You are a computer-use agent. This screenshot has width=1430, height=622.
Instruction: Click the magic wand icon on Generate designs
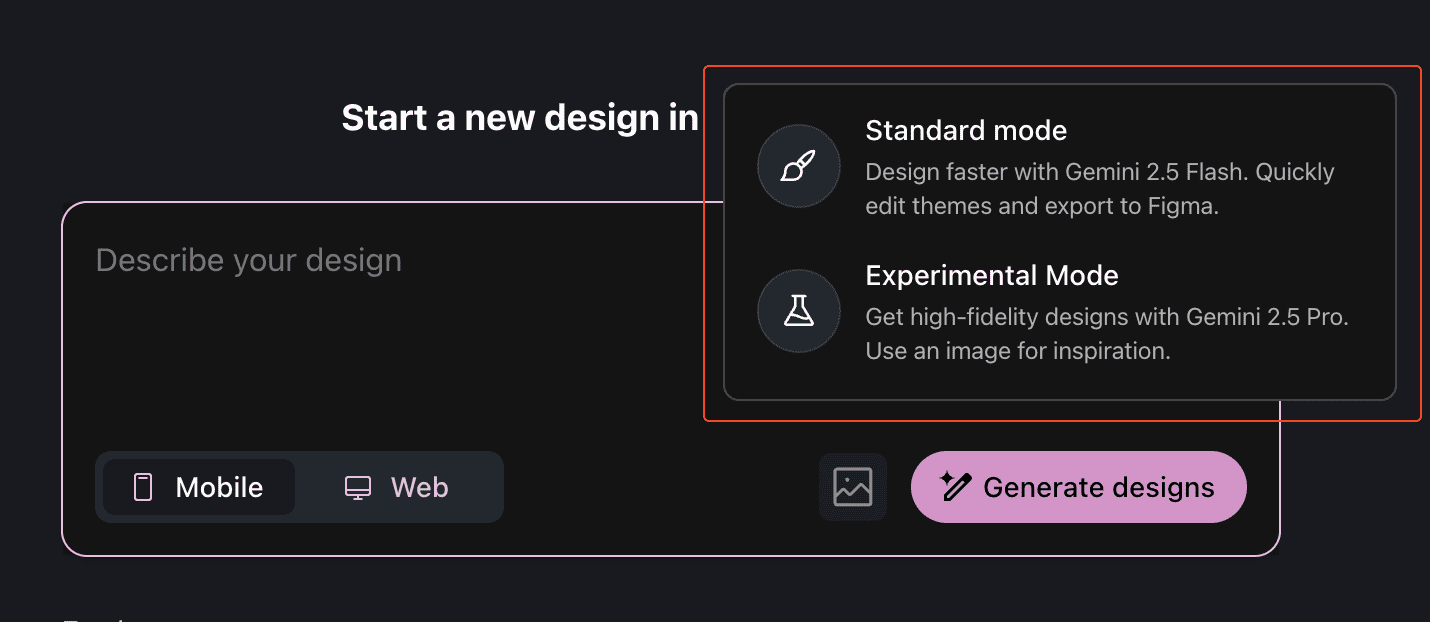(956, 487)
